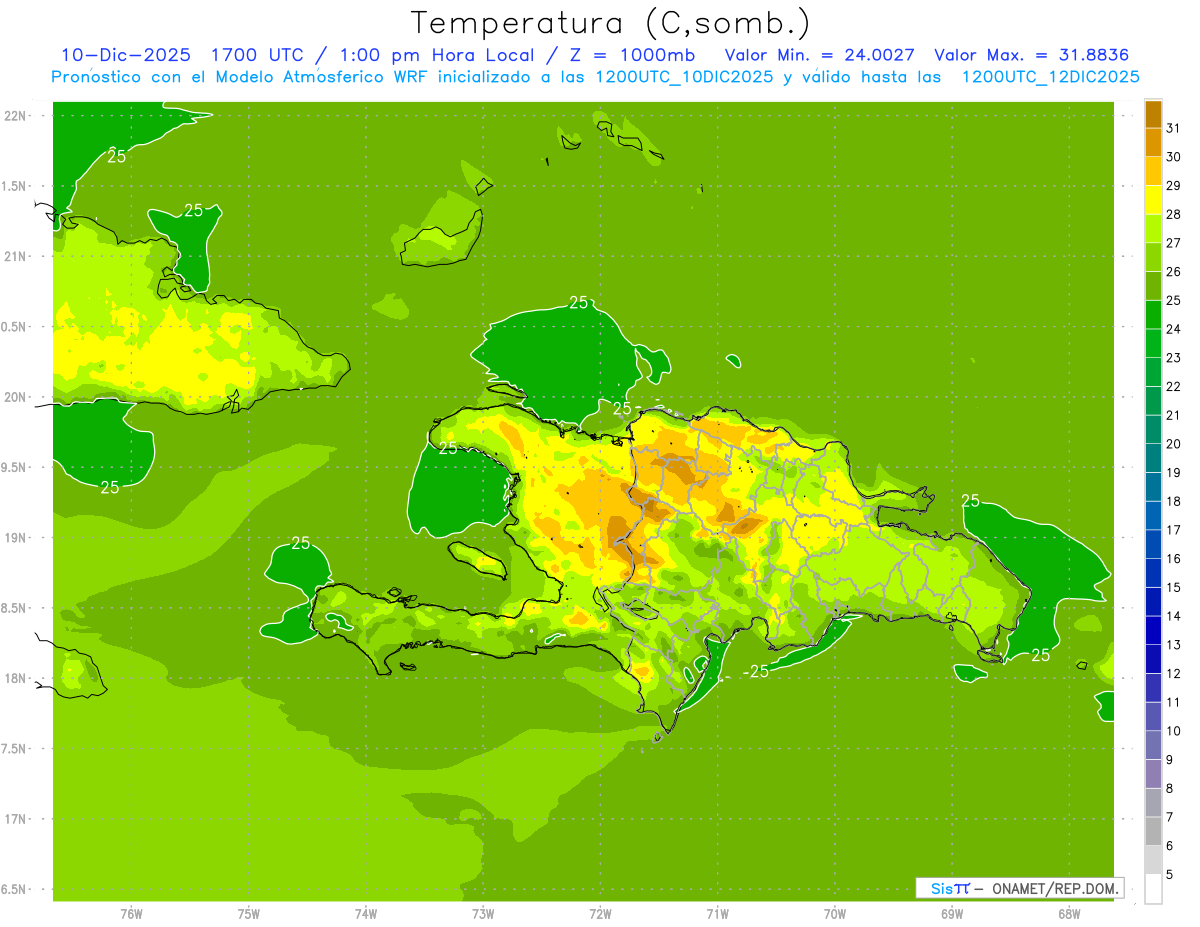
Task: Click the white swatch below legend 5
Action: 1153,889
